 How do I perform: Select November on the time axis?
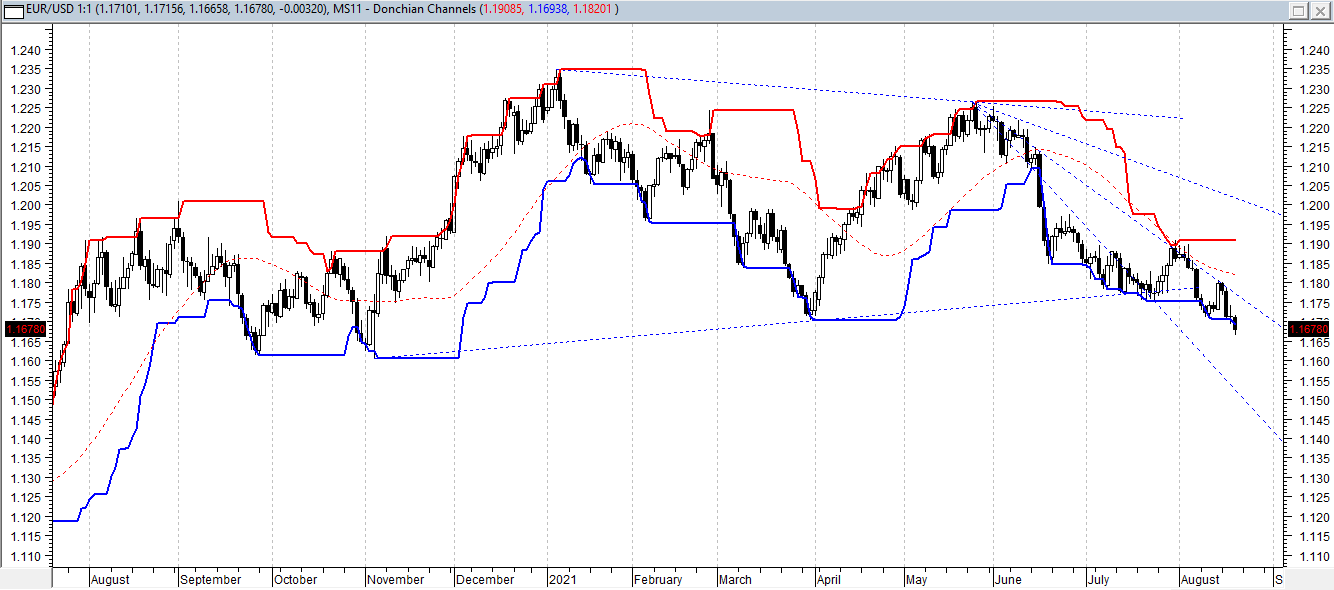tap(396, 580)
